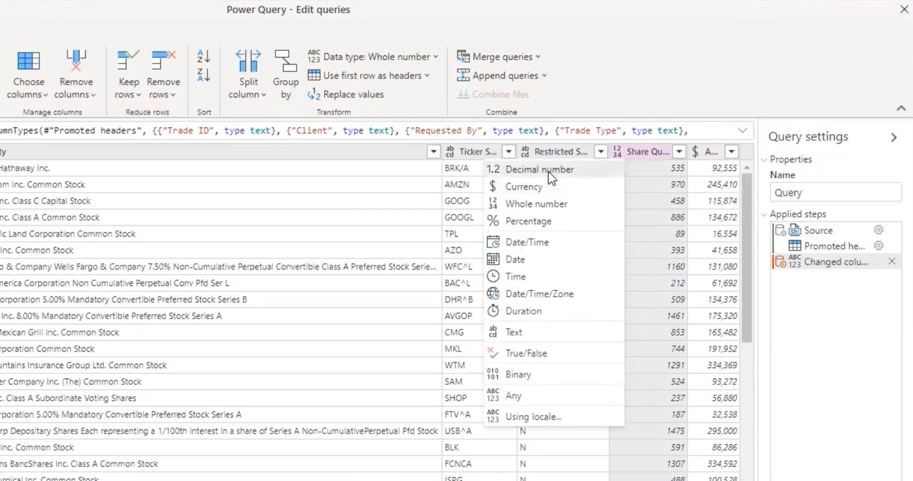The height and width of the screenshot is (481, 913).
Task: Click the share quantity cell 1160
Action: click(x=648, y=266)
